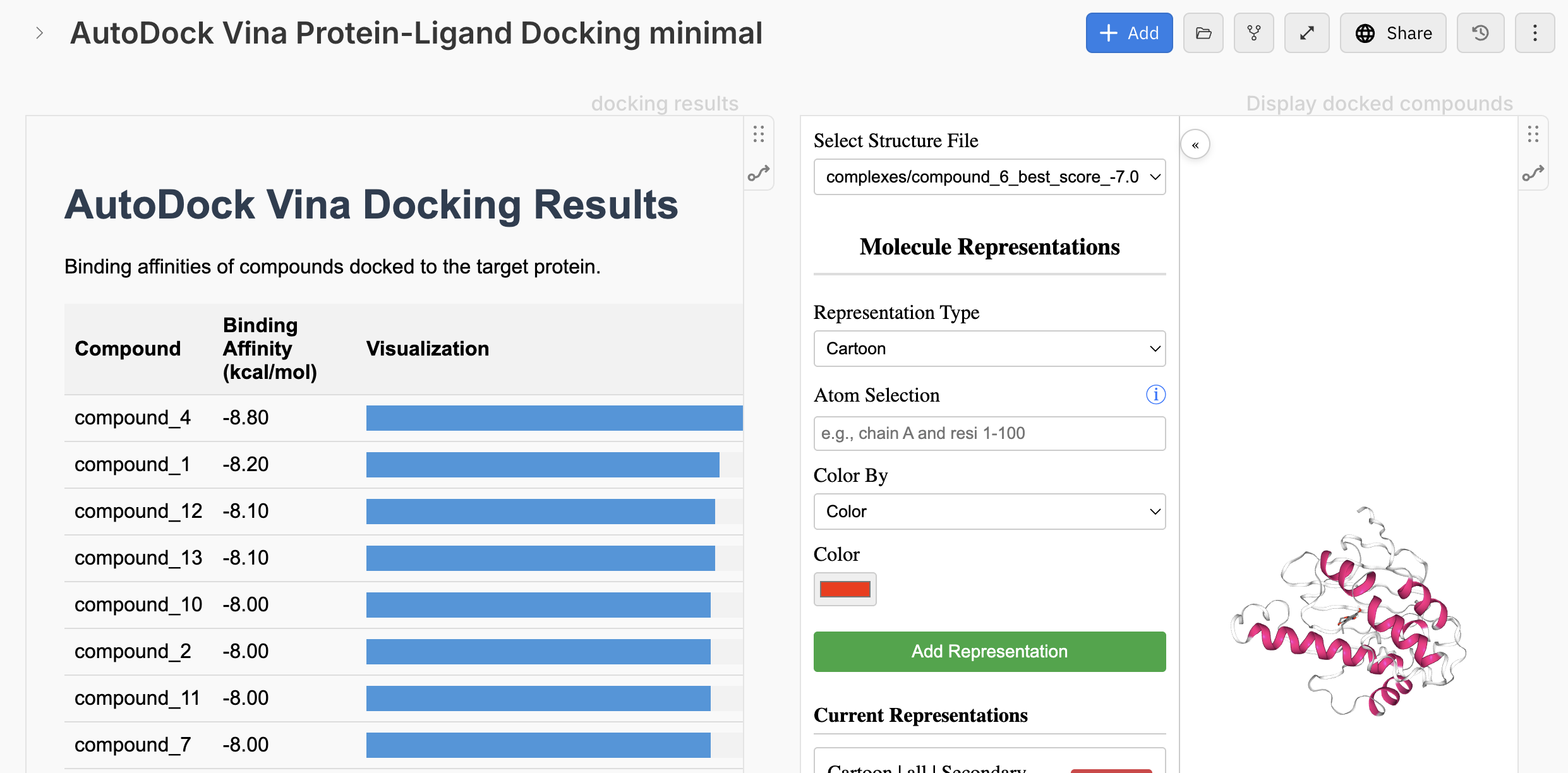Screen dimensions: 1568x773
Task: Click the green Add Representation button
Action: [x=989, y=652]
